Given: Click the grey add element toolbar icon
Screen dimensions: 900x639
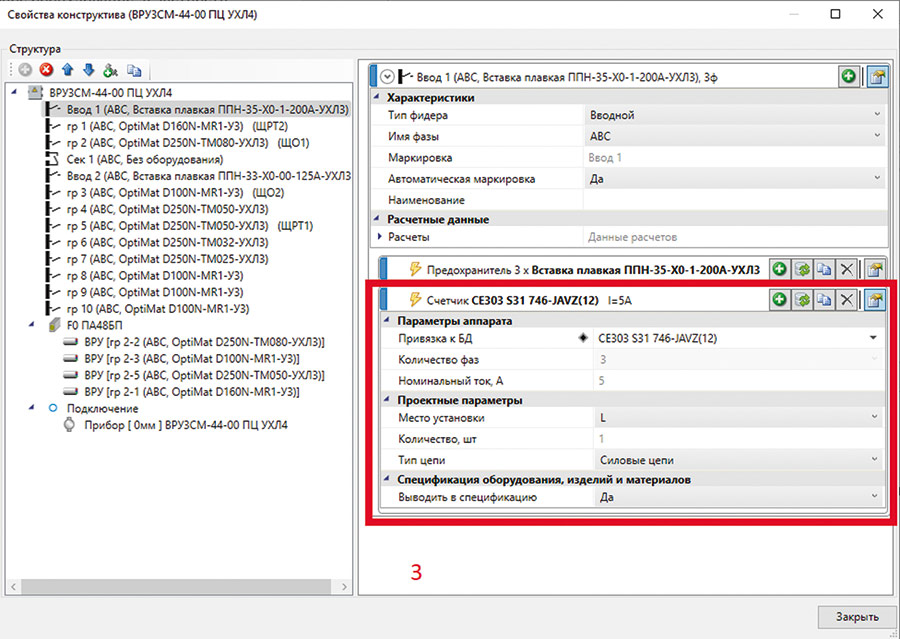Looking at the screenshot, I should 25,70.
